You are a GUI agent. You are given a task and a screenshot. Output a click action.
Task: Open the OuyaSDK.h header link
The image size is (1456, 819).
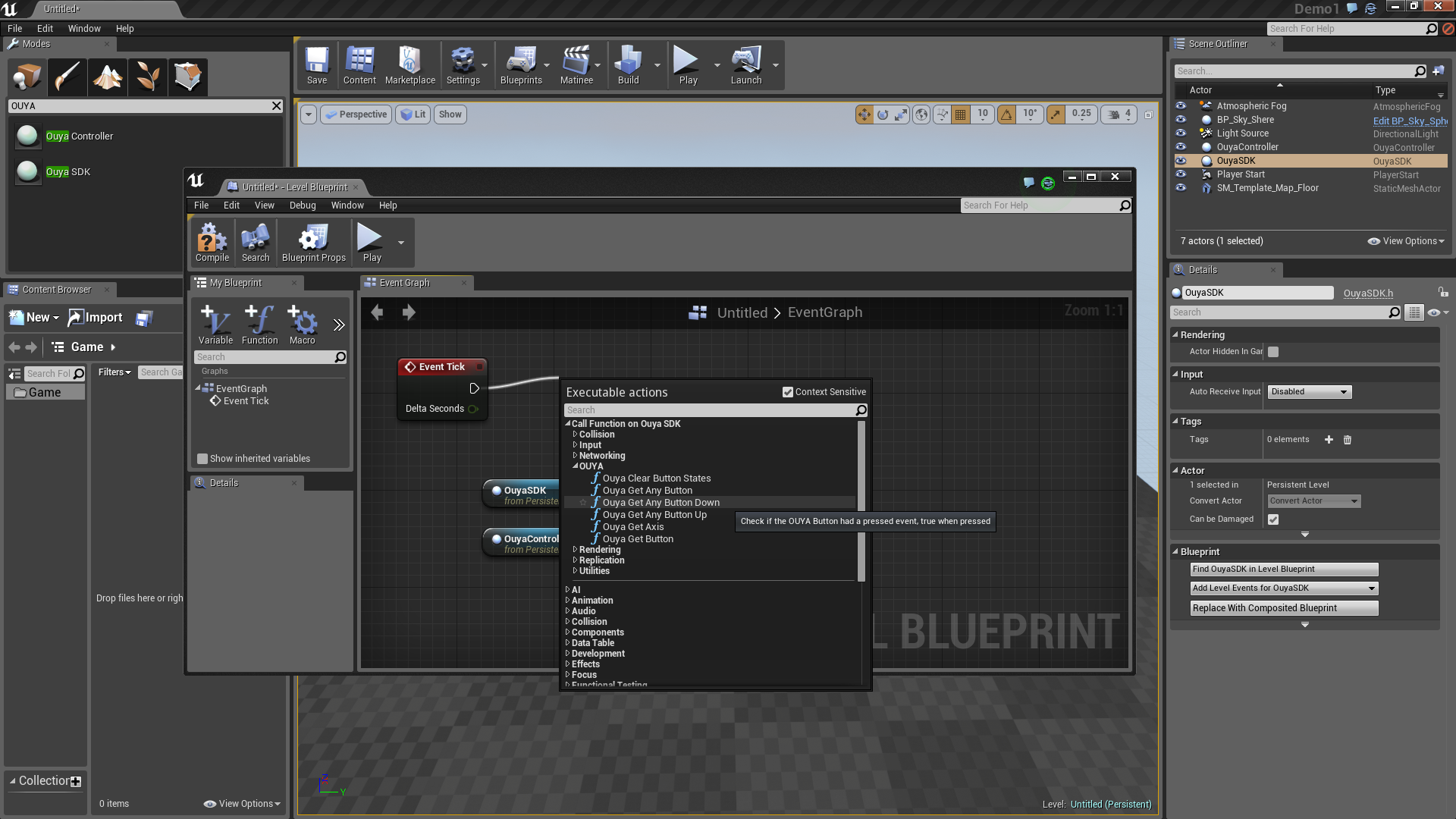(x=1367, y=293)
